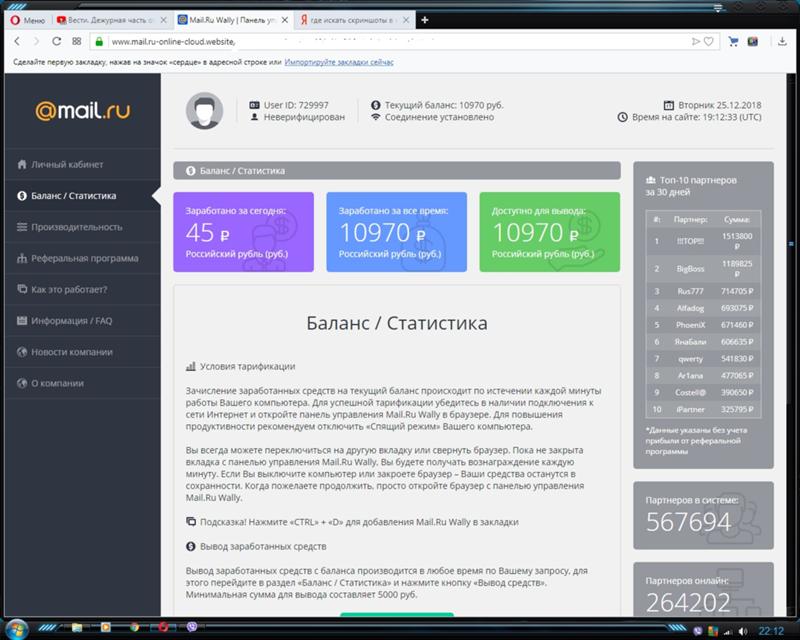Select Баланс / Статистика in the sidebar
This screenshot has width=800, height=640.
[x=83, y=195]
